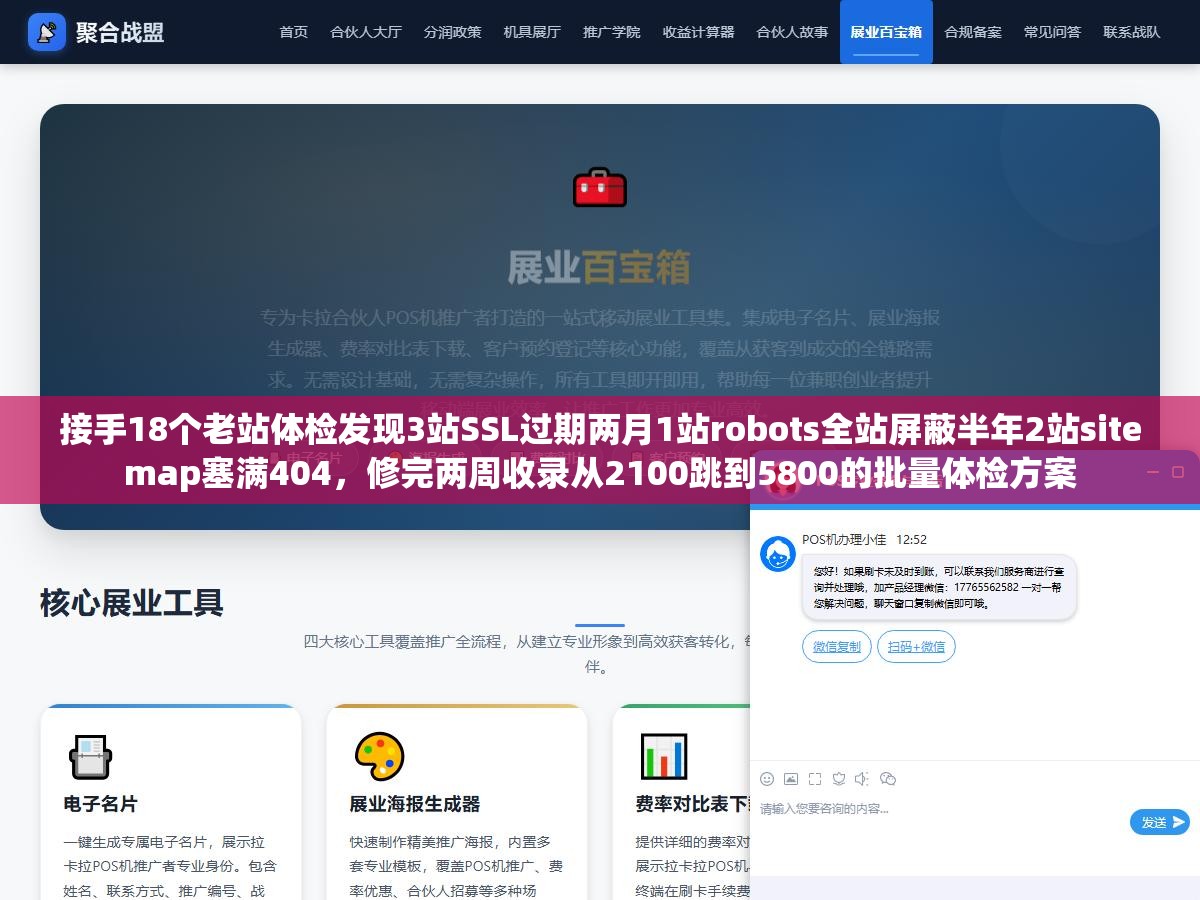Image resolution: width=1200 pixels, height=900 pixels.
Task: Go to the 首页 menu item
Action: coord(294,32)
